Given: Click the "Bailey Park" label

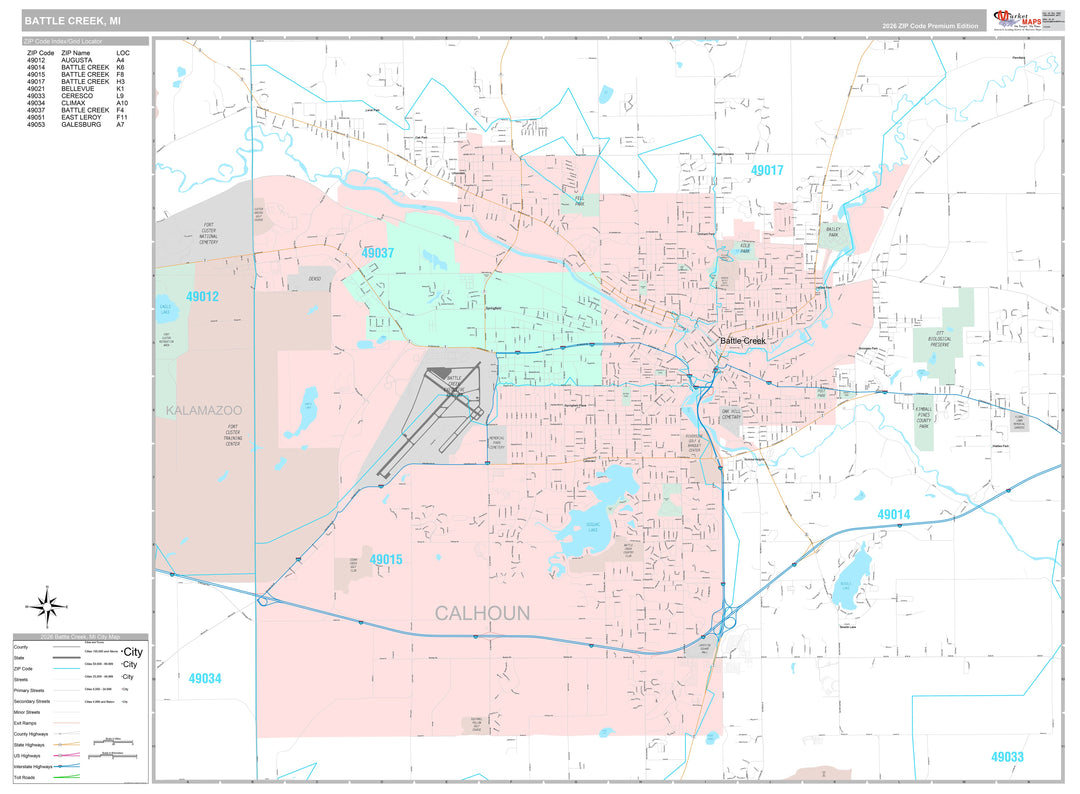Looking at the screenshot, I should pyautogui.click(x=833, y=232).
